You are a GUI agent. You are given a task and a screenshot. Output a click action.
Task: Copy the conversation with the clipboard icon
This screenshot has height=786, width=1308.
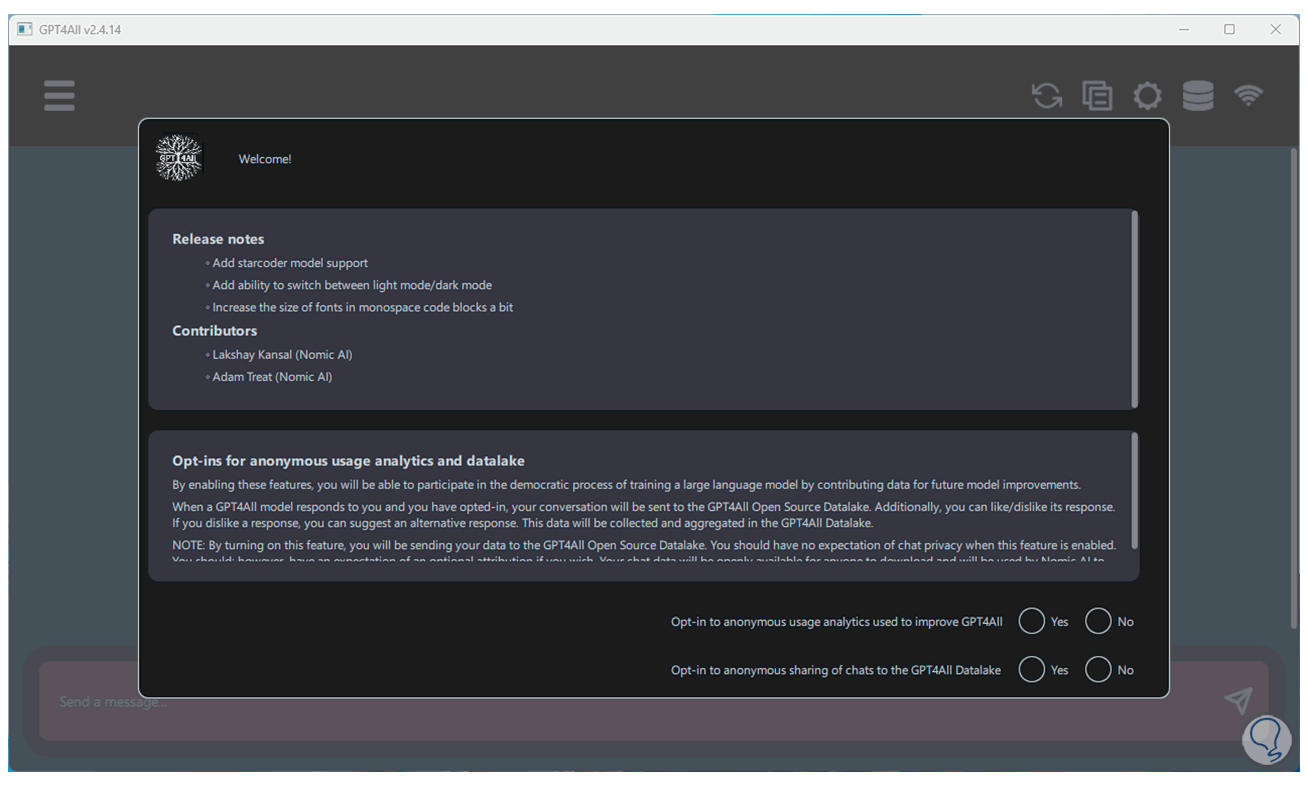click(1097, 95)
